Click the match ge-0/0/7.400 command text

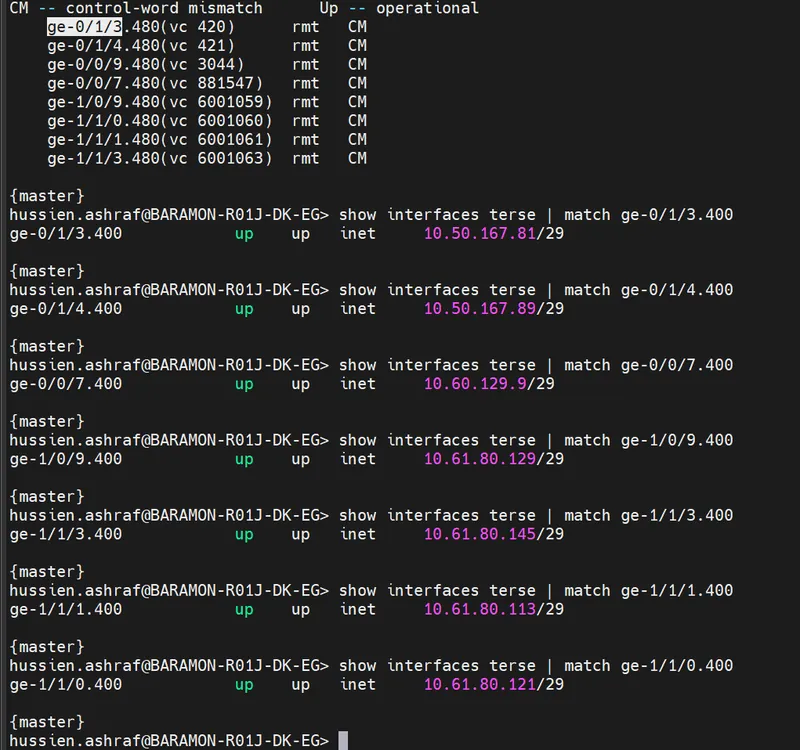coord(648,365)
